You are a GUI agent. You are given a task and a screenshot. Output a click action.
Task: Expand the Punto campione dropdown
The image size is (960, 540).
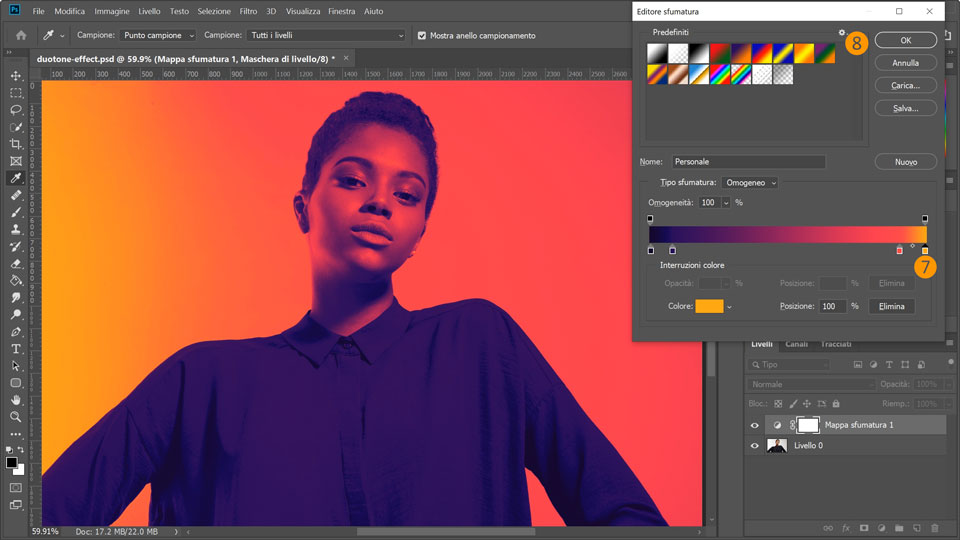[x=157, y=35]
